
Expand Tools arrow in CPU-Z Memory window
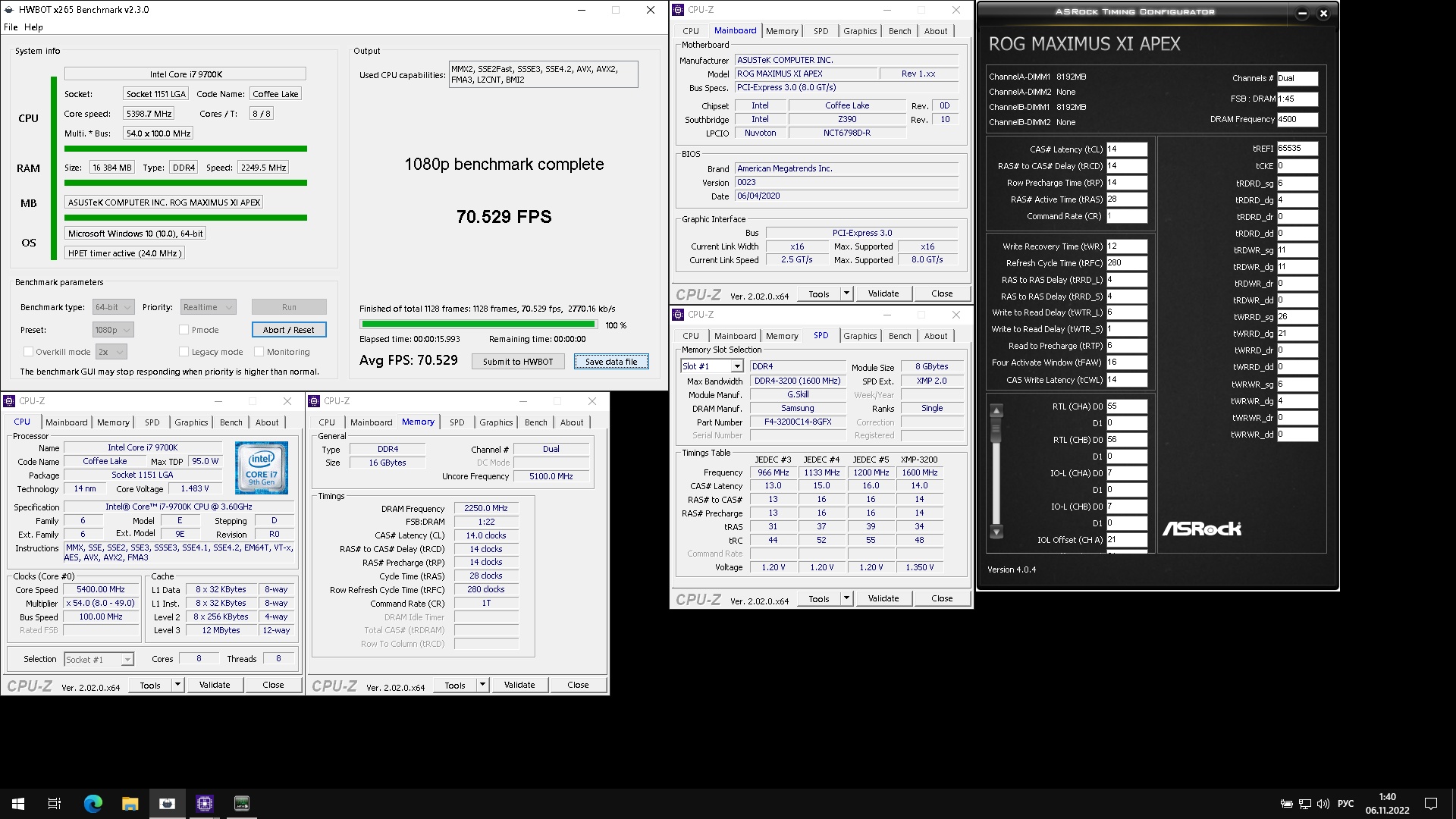483,685
